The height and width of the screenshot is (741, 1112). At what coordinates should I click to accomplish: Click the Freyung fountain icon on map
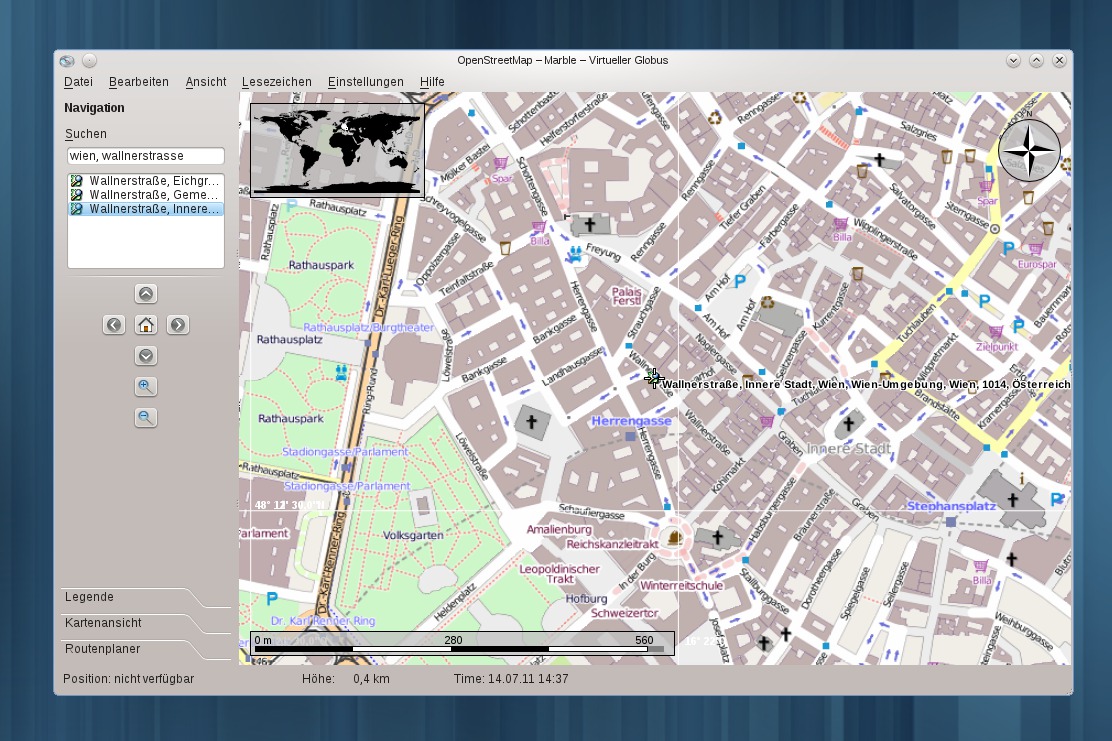[x=576, y=255]
